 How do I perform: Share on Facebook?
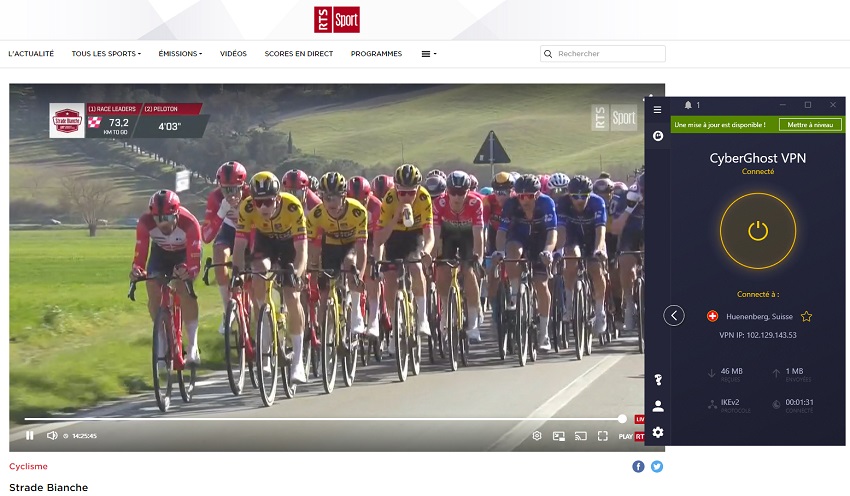638,466
